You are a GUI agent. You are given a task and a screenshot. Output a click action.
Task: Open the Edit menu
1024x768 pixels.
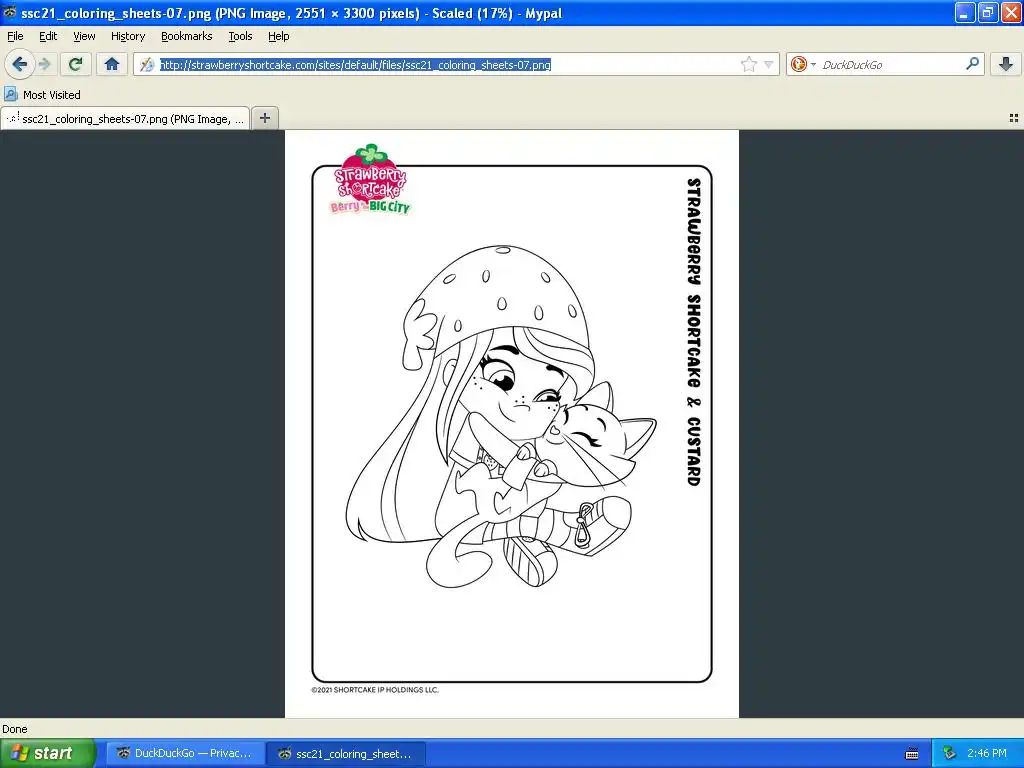click(48, 36)
